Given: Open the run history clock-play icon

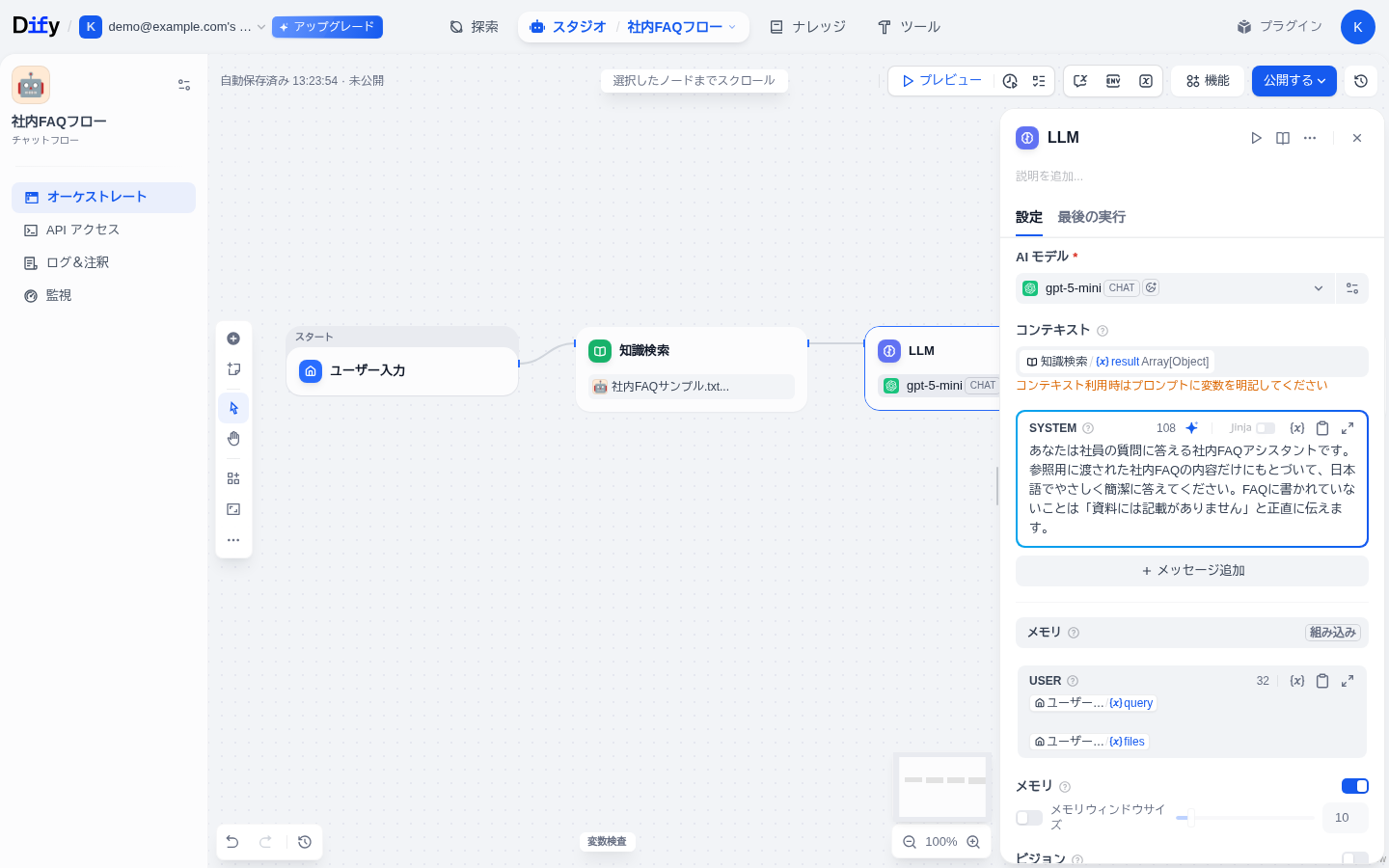Looking at the screenshot, I should 1010,81.
